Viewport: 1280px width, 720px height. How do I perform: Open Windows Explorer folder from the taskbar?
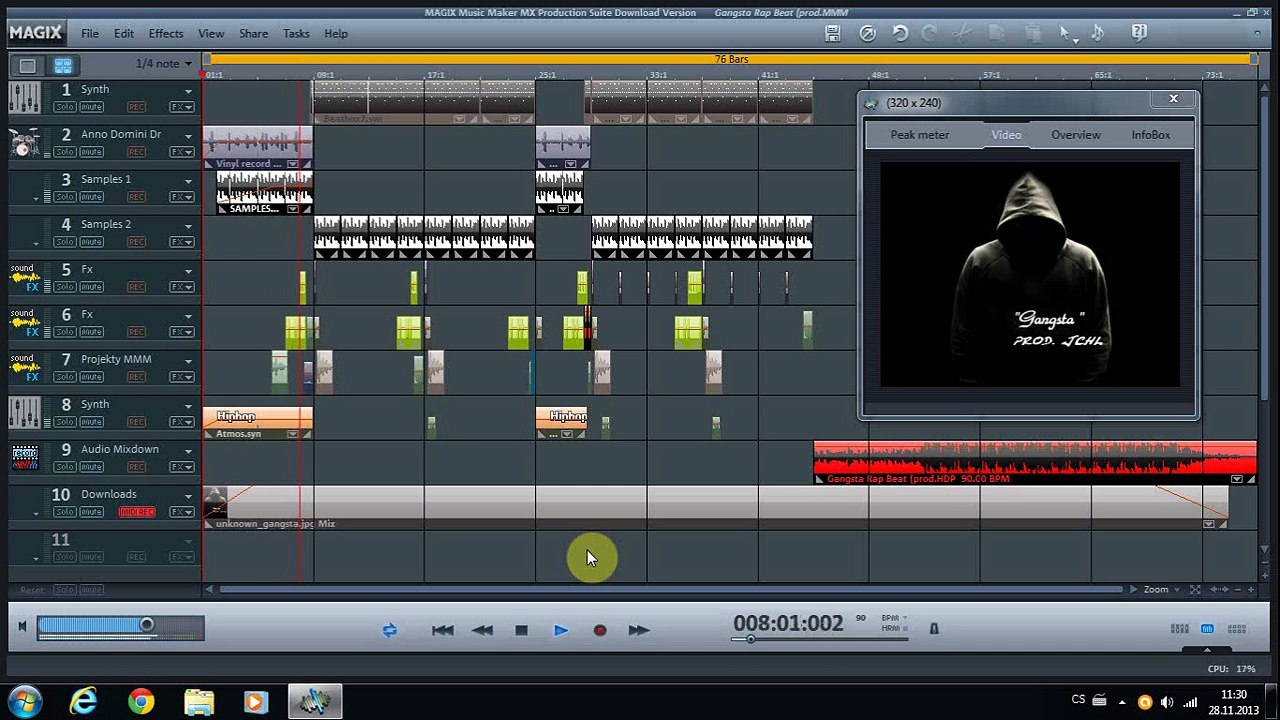pyautogui.click(x=199, y=702)
